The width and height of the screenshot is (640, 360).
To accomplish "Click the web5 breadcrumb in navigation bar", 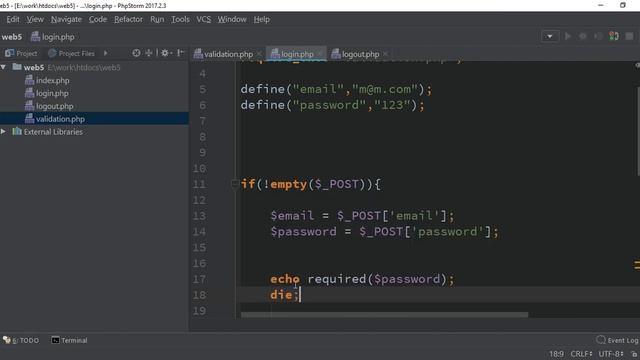I will pyautogui.click(x=11, y=37).
